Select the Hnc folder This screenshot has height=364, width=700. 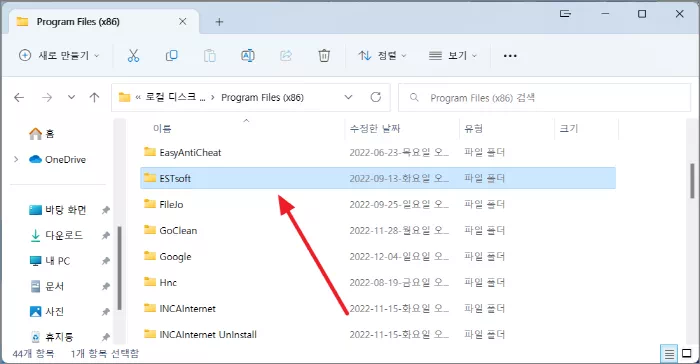[378, 282]
